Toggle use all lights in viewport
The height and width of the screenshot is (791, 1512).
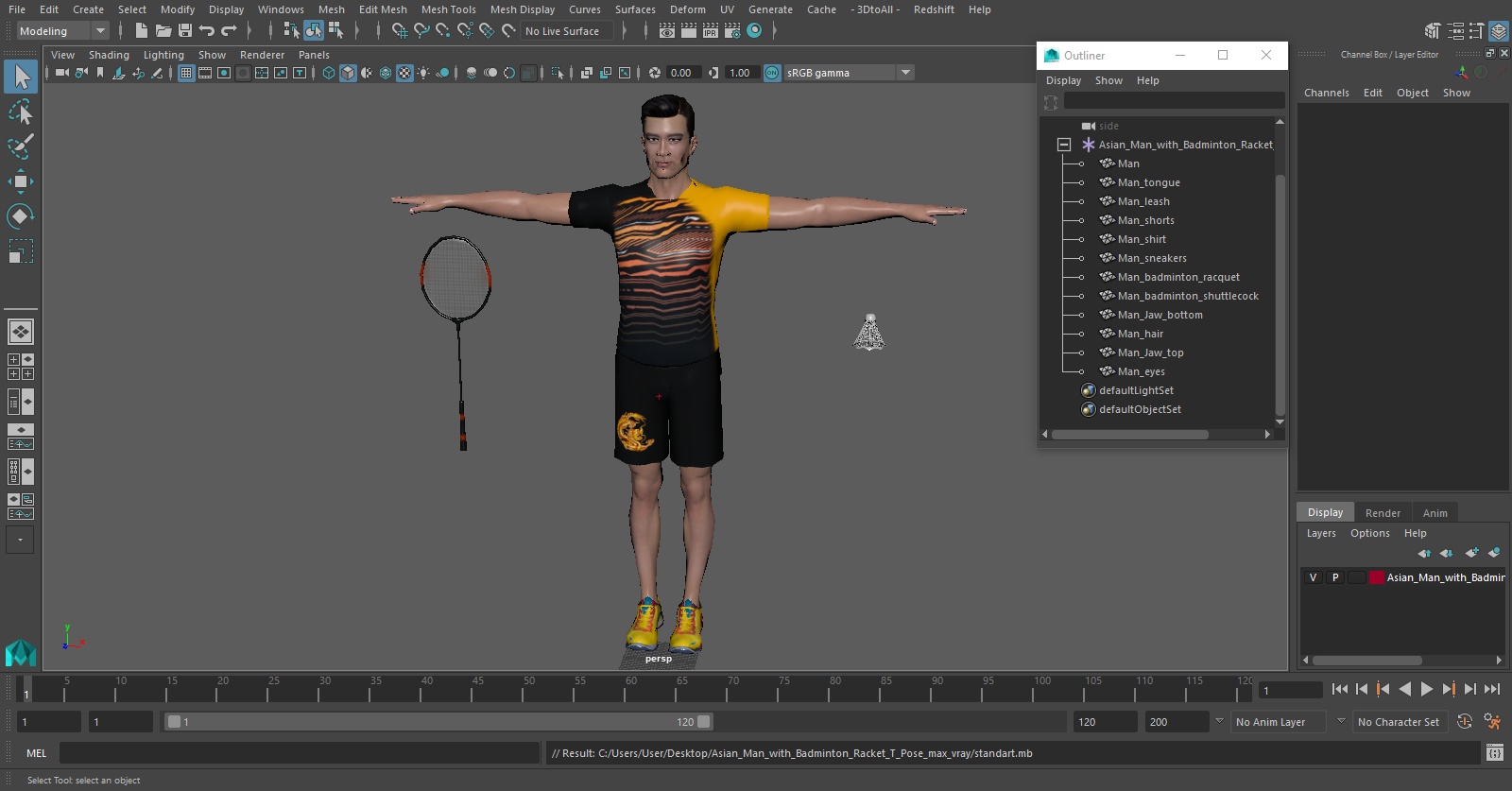point(423,73)
